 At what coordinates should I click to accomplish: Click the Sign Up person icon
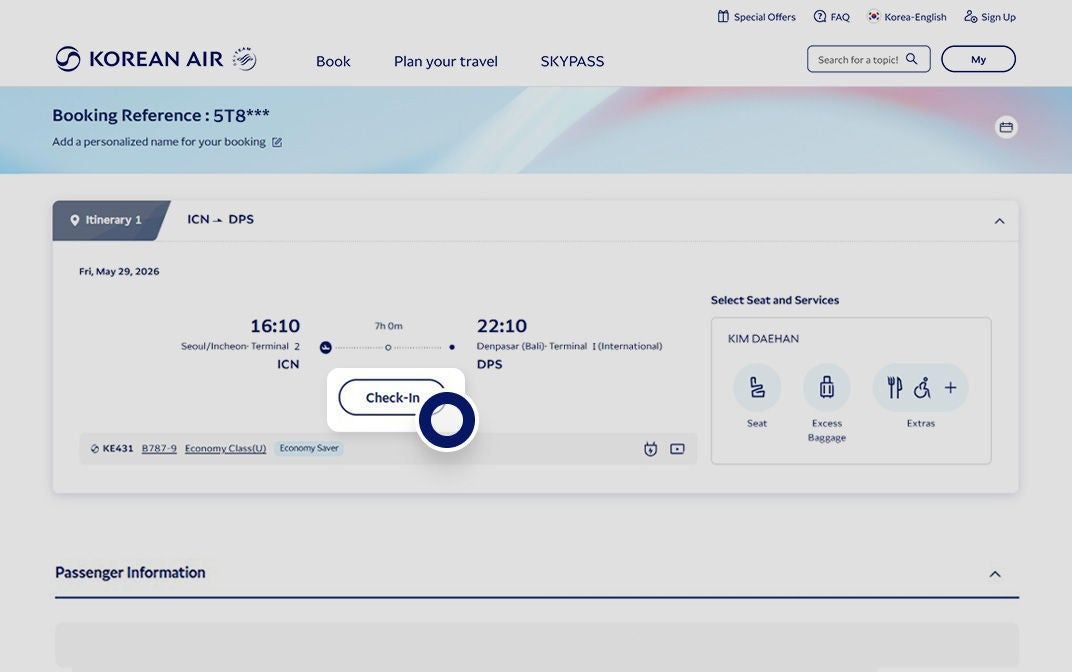pos(971,16)
